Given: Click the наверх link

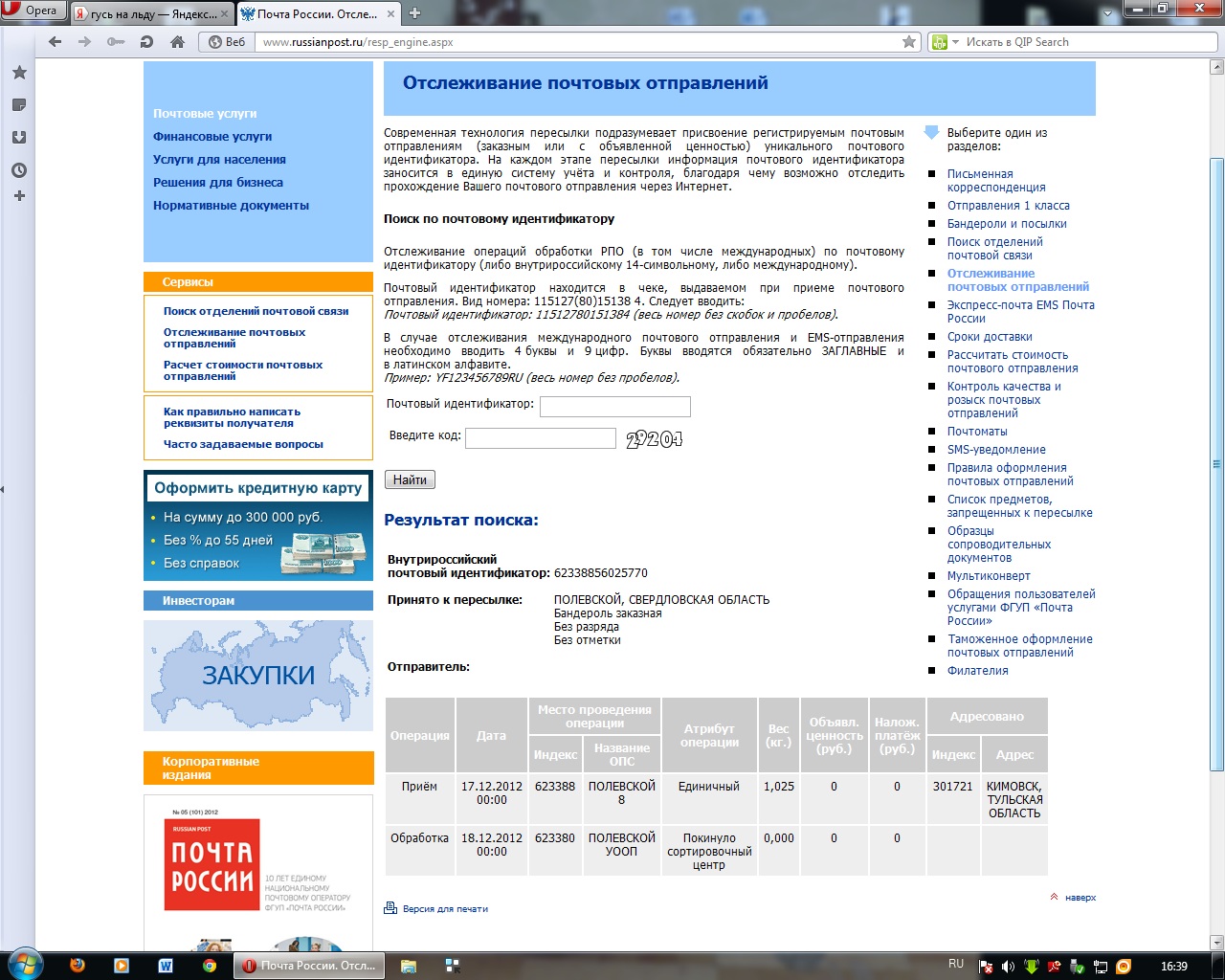Looking at the screenshot, I should click(x=1080, y=898).
